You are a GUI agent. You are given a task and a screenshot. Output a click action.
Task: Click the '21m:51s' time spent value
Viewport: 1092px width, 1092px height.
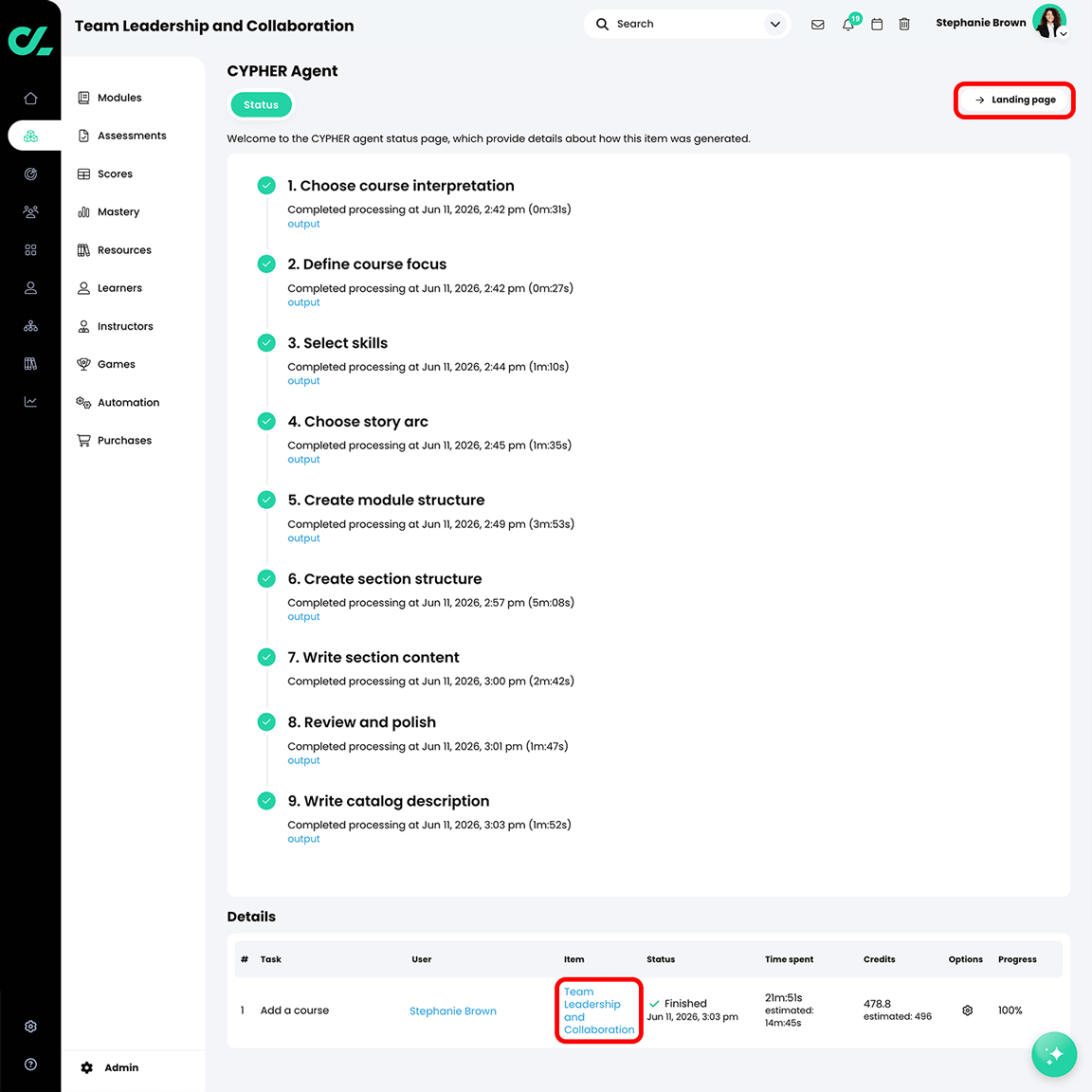784,998
